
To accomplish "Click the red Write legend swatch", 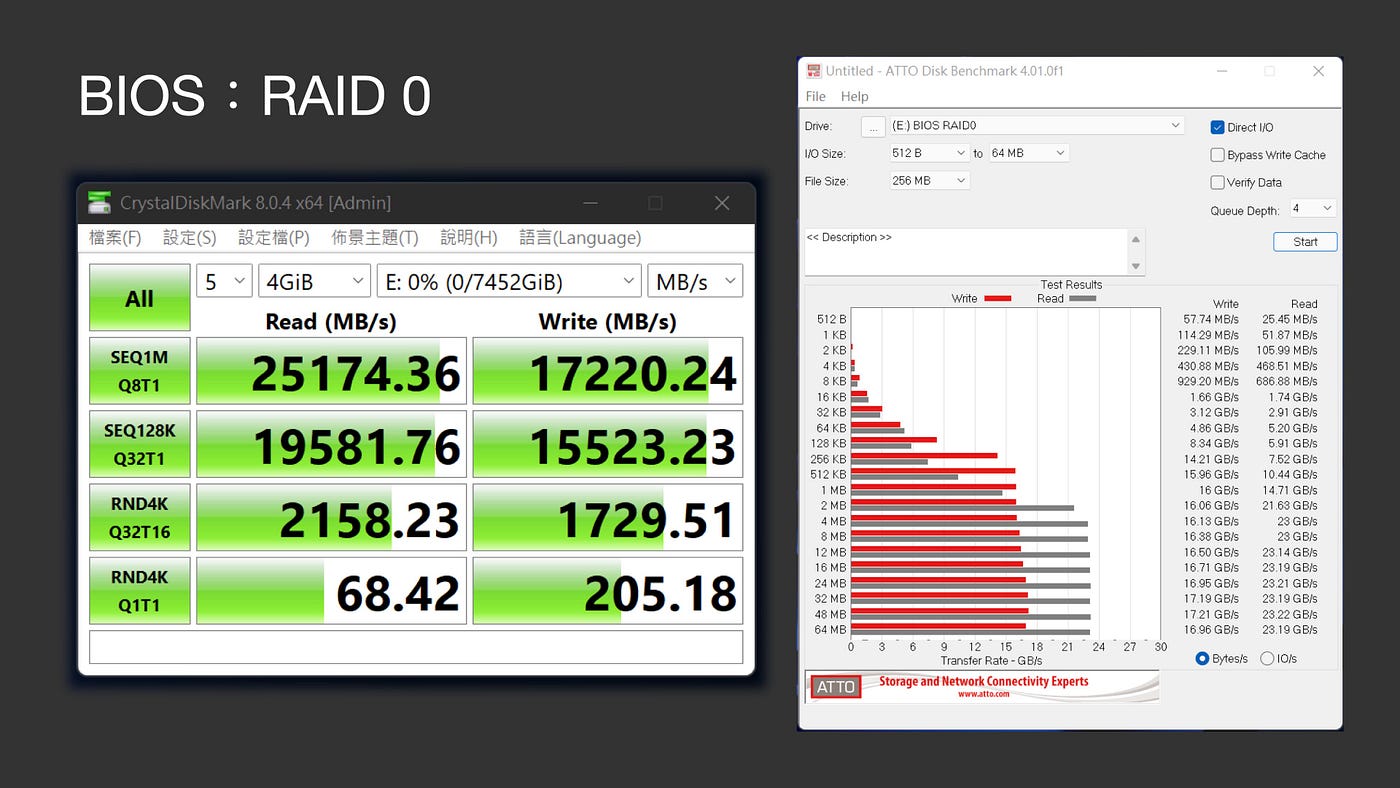I will point(997,299).
